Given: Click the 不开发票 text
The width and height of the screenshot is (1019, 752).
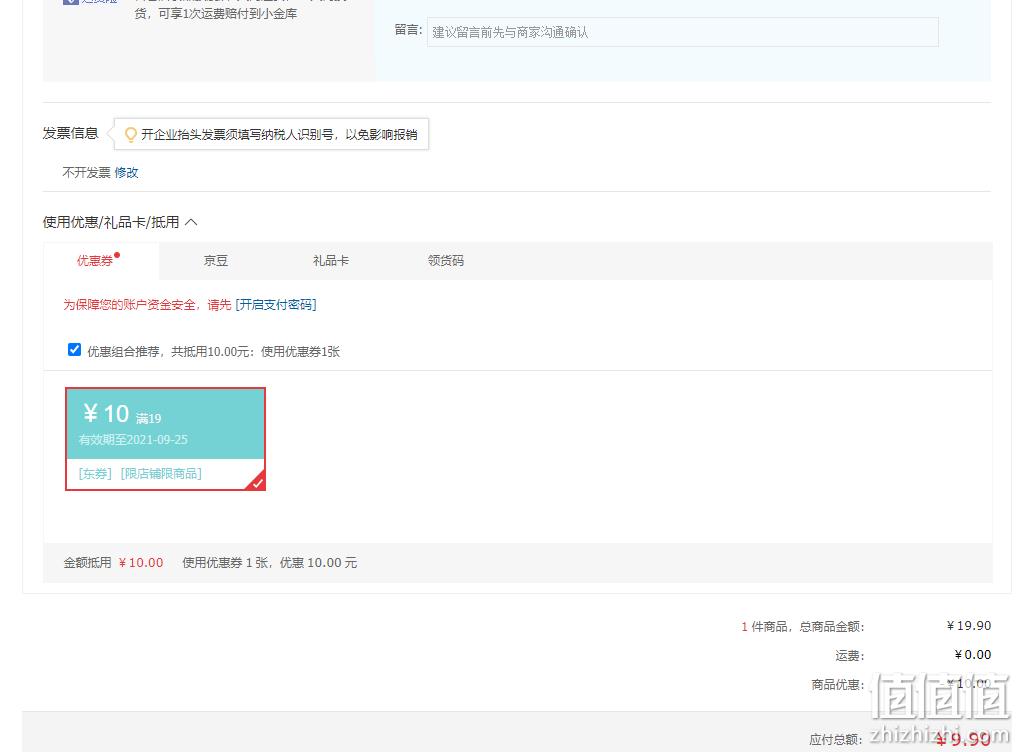Looking at the screenshot, I should [x=86, y=172].
